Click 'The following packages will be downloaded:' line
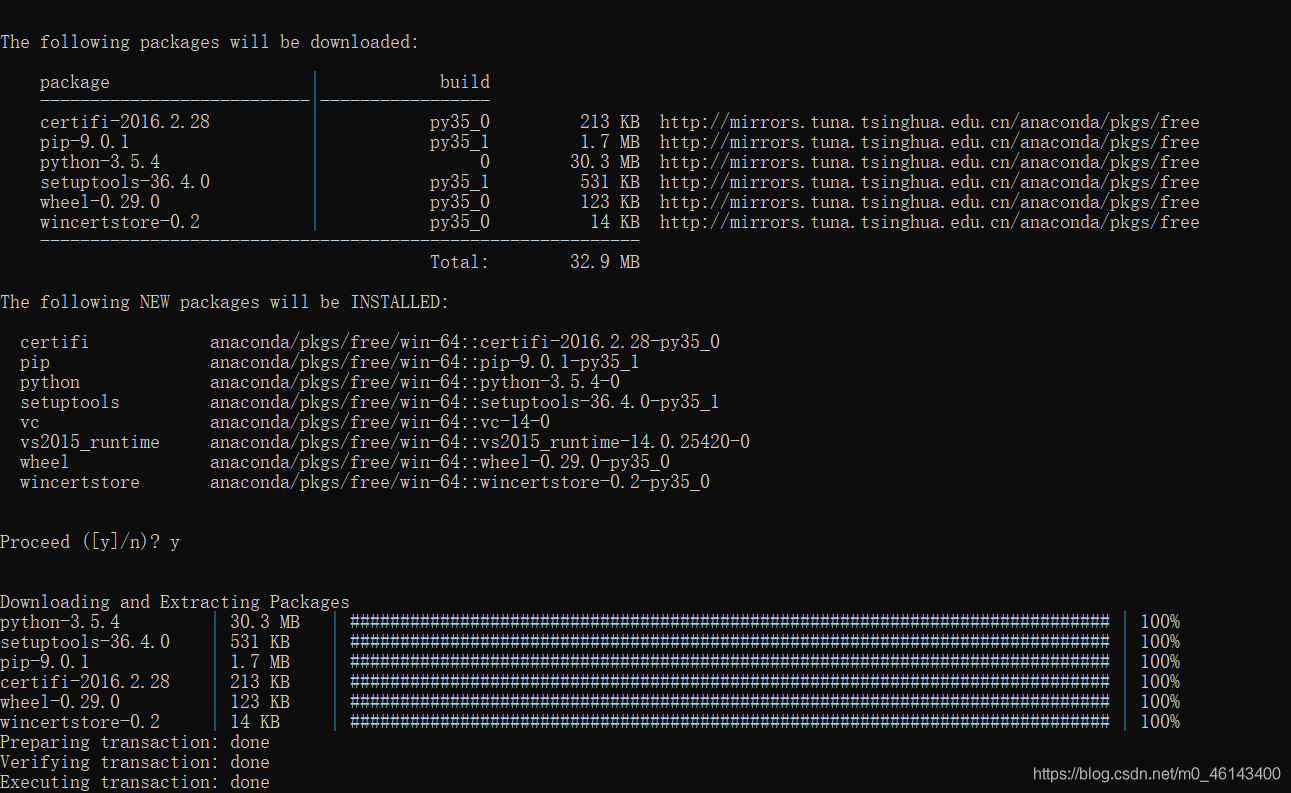The height and width of the screenshot is (793, 1291). [210, 42]
